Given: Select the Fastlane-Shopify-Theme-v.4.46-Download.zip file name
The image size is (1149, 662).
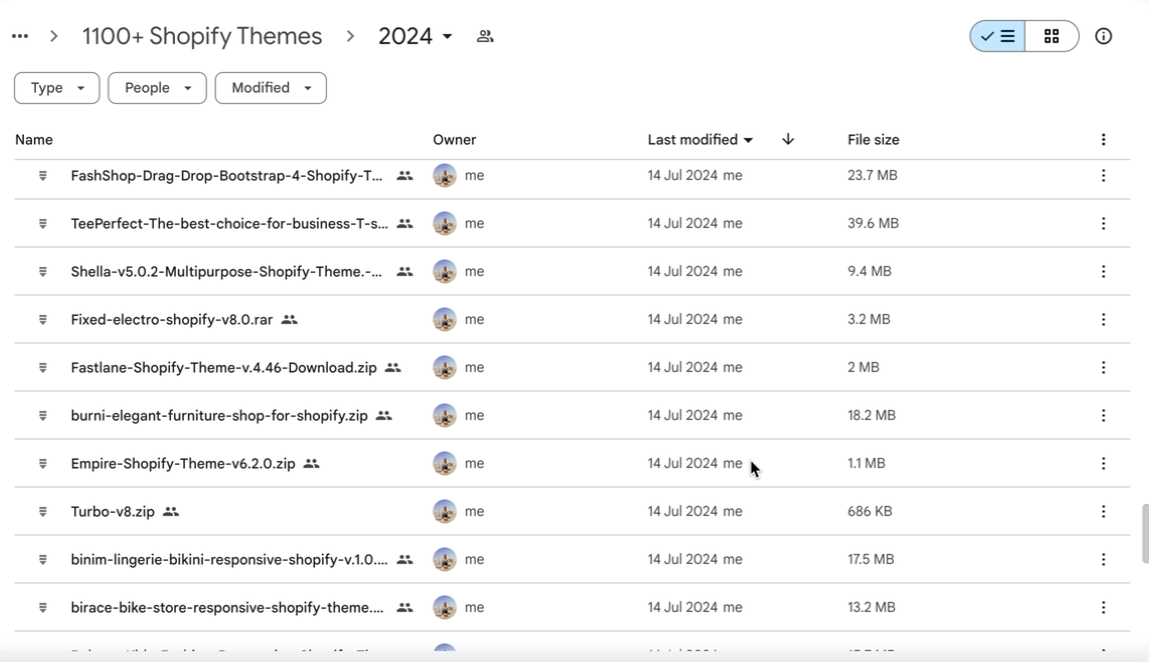Looking at the screenshot, I should (223, 367).
